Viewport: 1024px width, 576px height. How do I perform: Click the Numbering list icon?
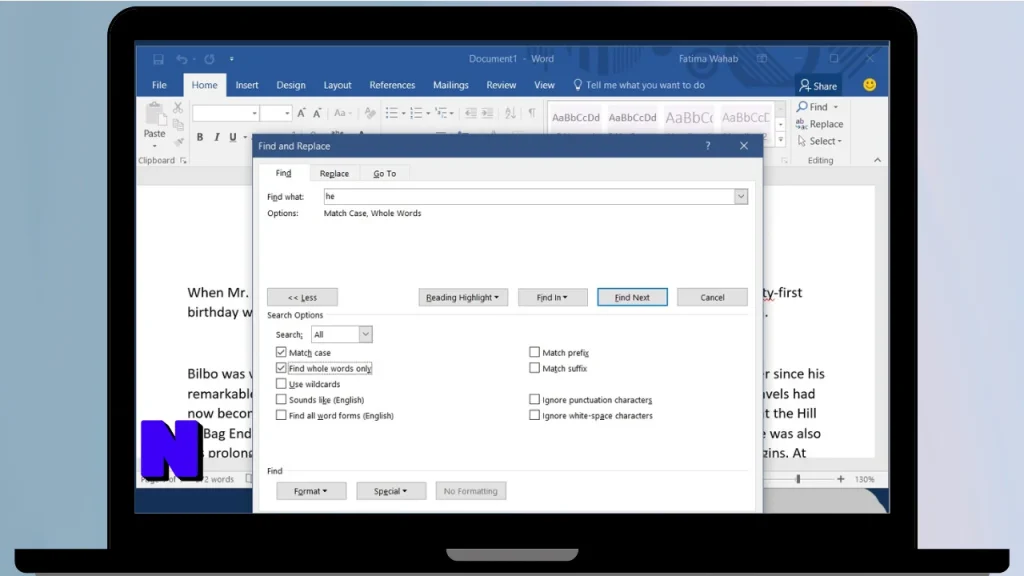(416, 113)
